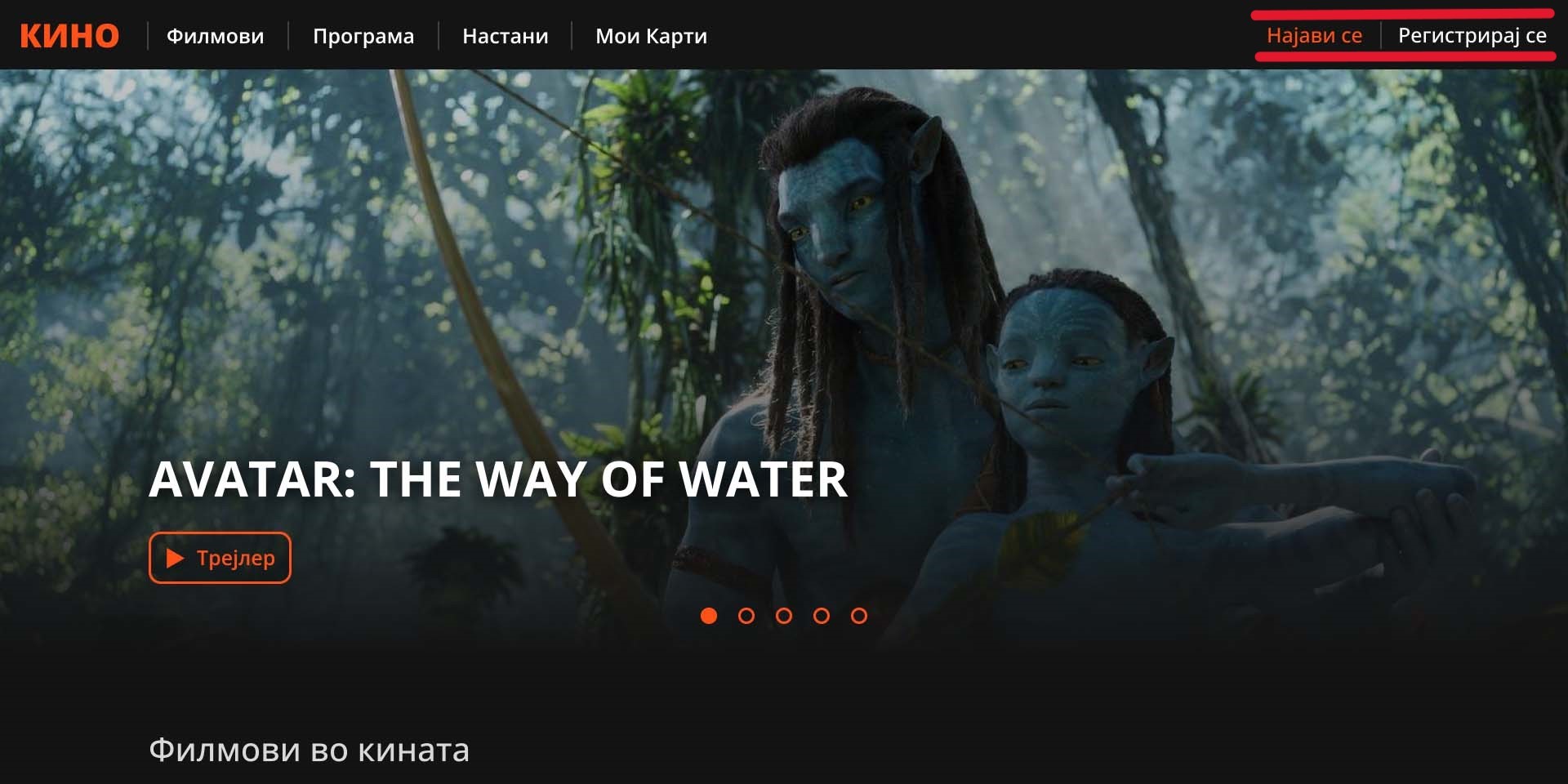
Task: Select the third carousel slide dot
Action: [x=784, y=616]
